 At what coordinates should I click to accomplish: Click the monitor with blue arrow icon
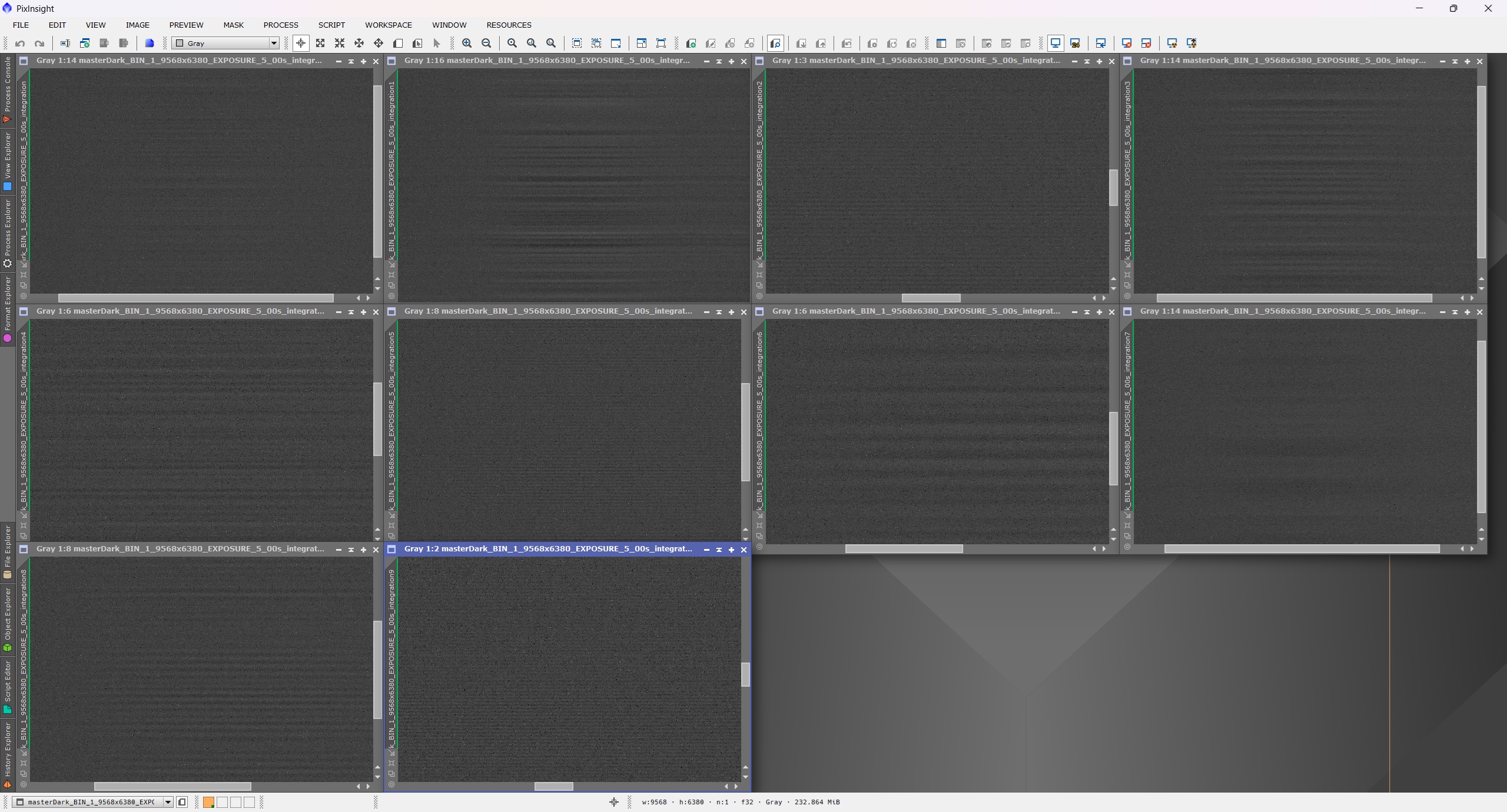point(1100,43)
